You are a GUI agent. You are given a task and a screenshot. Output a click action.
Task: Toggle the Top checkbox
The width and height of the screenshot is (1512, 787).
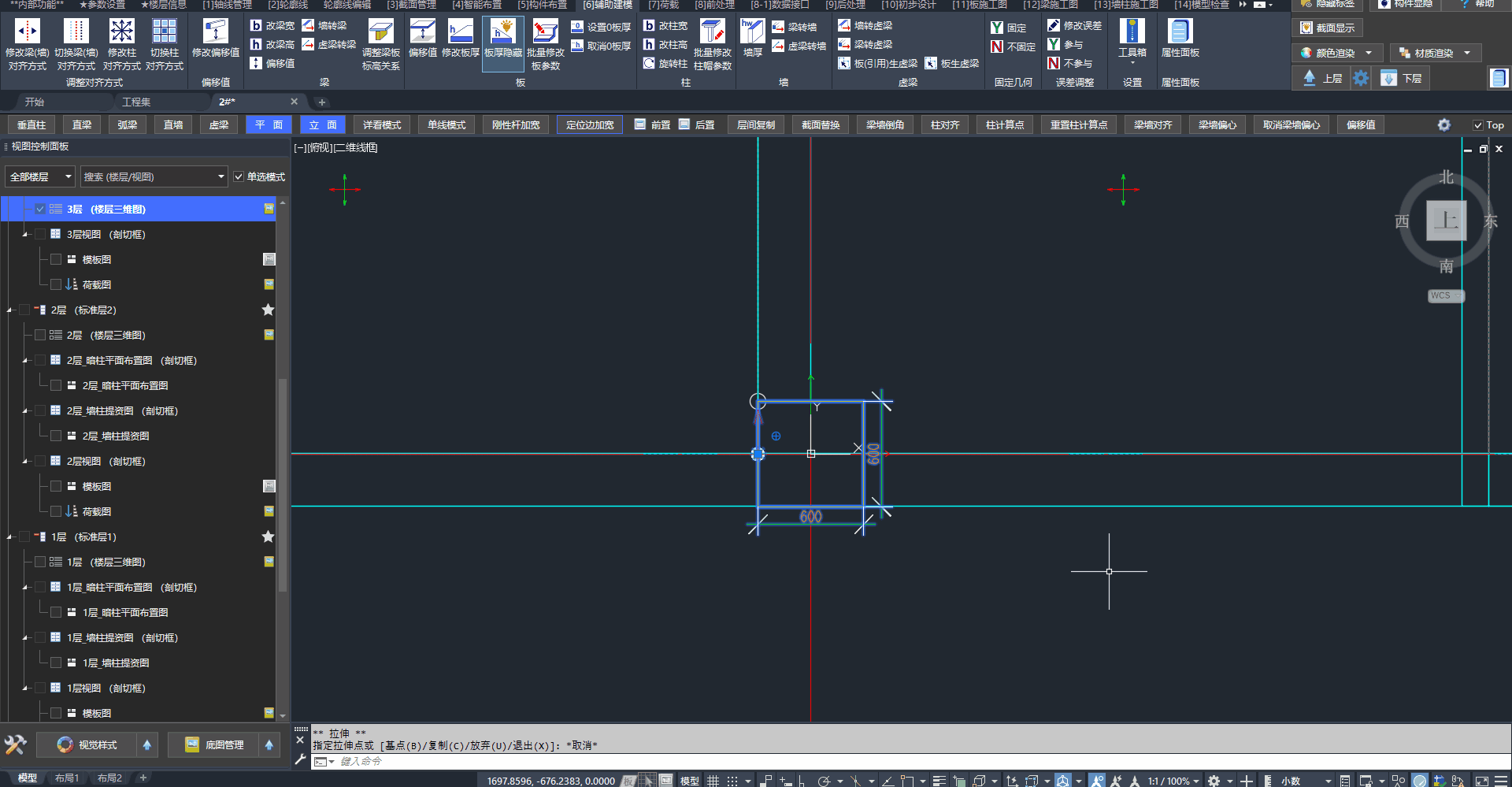pyautogui.click(x=1478, y=125)
